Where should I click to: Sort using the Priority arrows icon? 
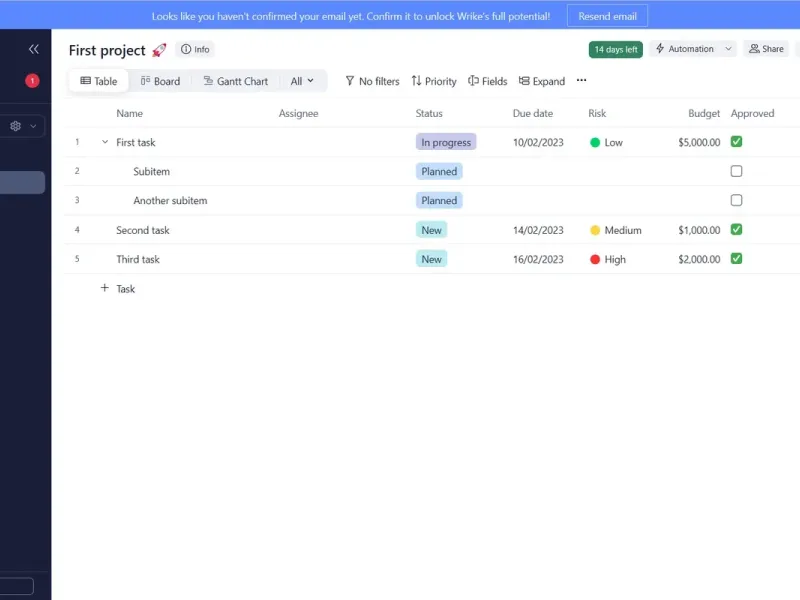(x=416, y=81)
